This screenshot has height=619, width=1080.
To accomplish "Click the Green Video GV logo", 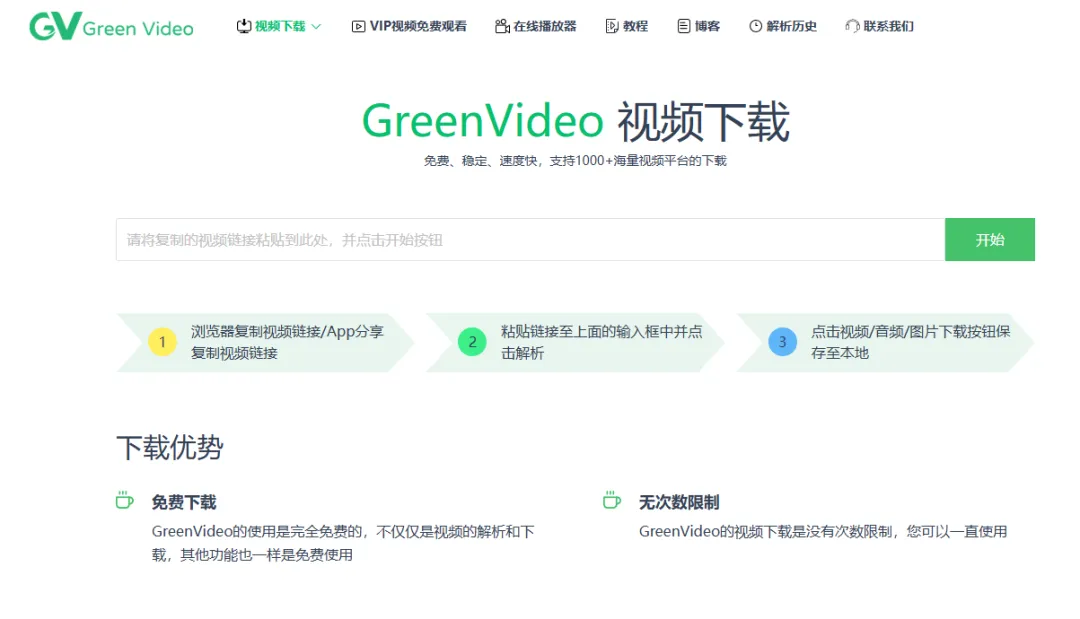I will (111, 26).
